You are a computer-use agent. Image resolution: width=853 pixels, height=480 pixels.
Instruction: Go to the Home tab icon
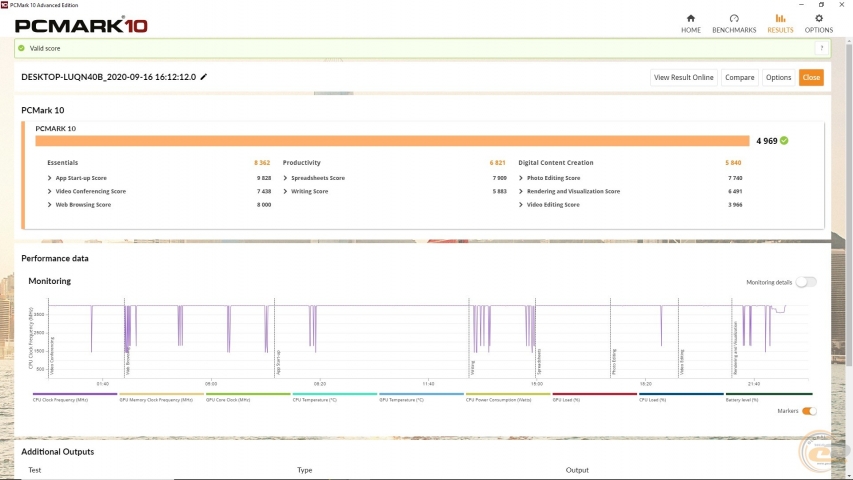click(x=690, y=19)
